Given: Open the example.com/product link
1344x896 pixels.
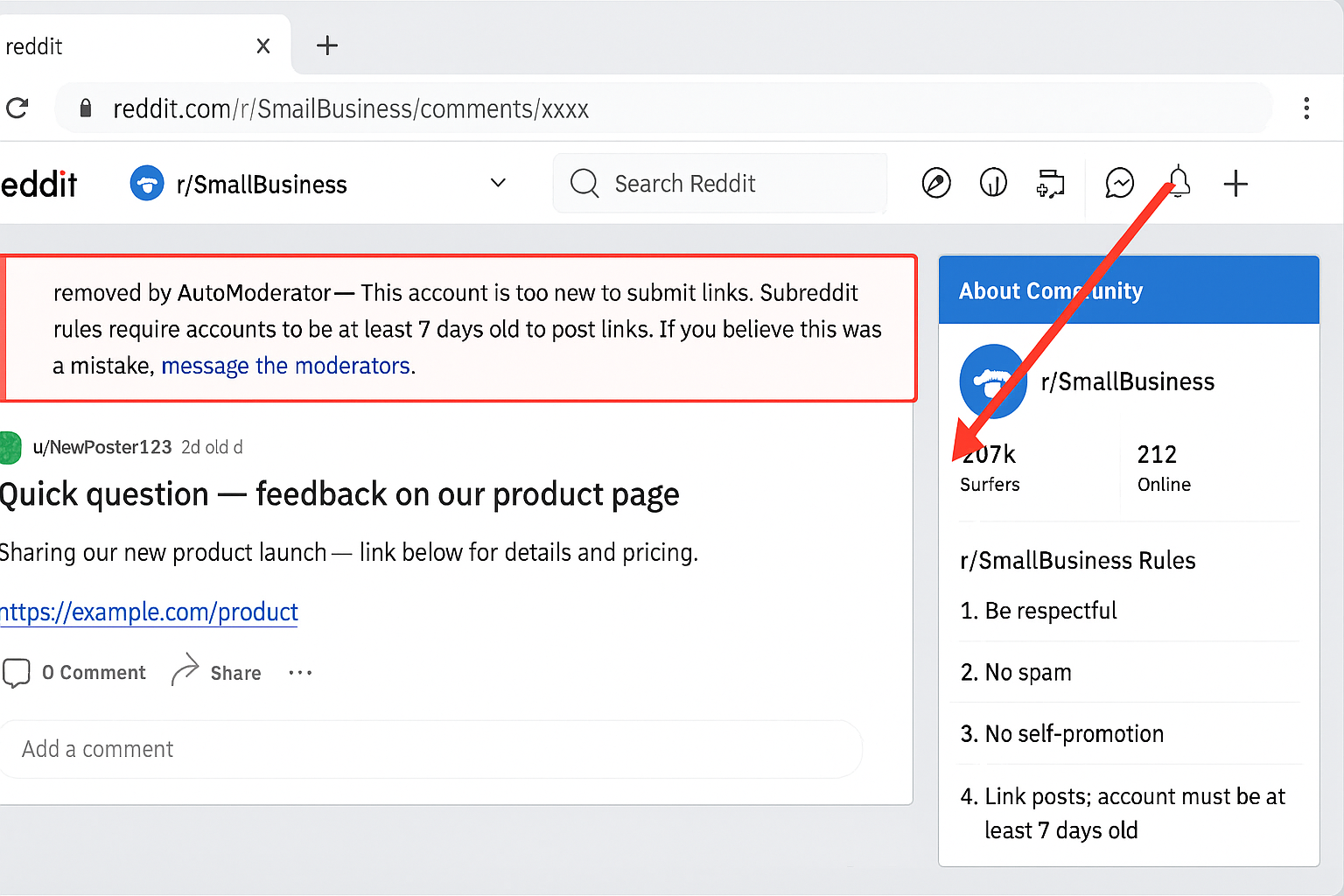Looking at the screenshot, I should click(149, 612).
